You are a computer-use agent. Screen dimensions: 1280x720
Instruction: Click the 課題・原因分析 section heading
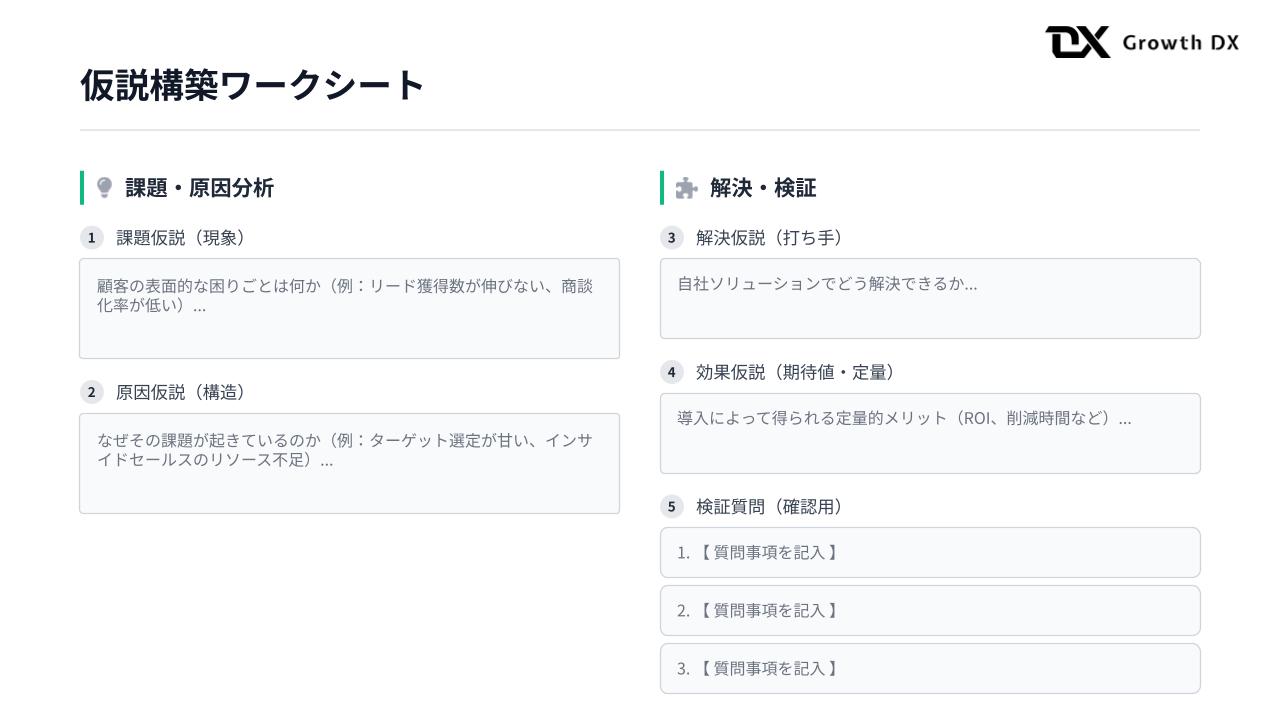(x=199, y=188)
